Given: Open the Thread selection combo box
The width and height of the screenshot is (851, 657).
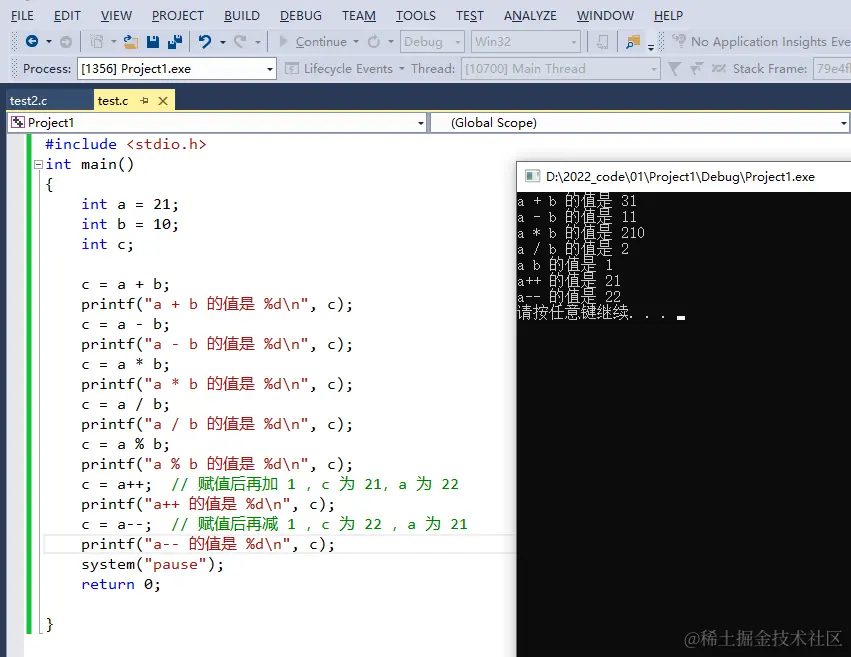Looking at the screenshot, I should 561,69.
